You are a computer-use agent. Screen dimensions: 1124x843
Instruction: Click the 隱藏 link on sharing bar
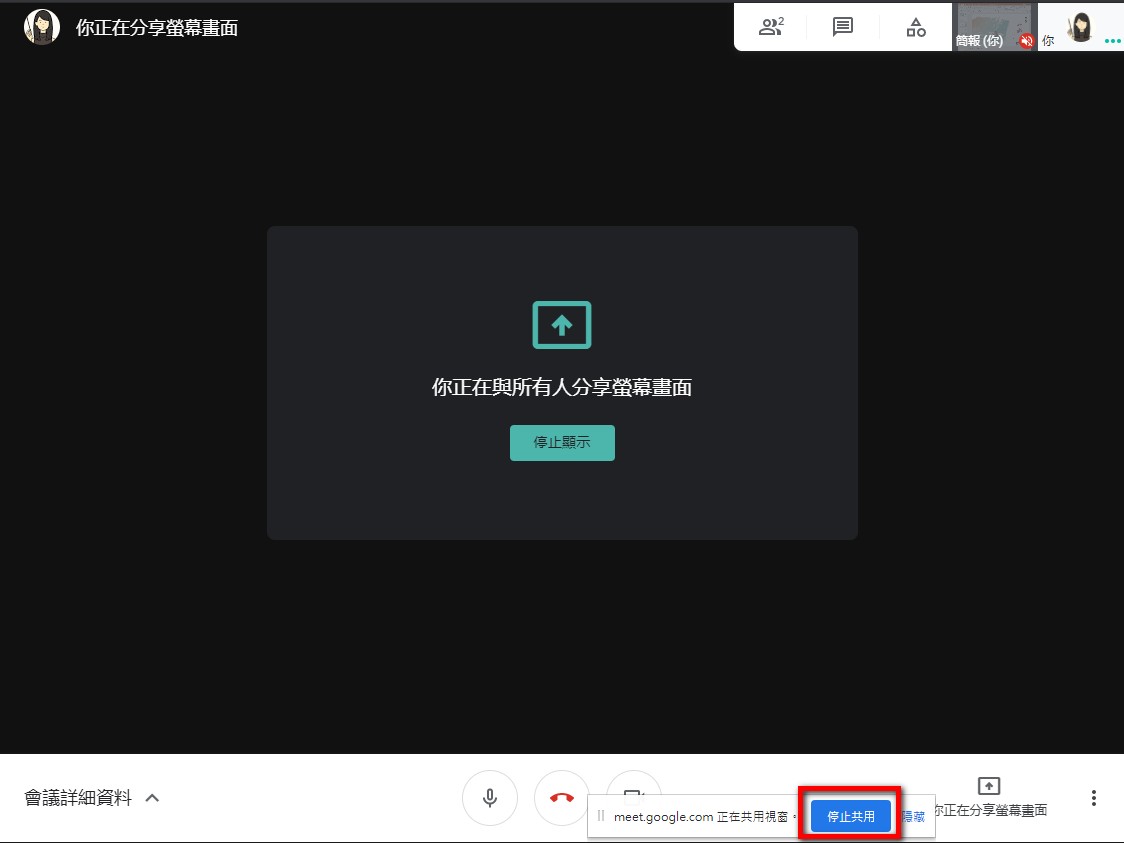[x=914, y=816]
